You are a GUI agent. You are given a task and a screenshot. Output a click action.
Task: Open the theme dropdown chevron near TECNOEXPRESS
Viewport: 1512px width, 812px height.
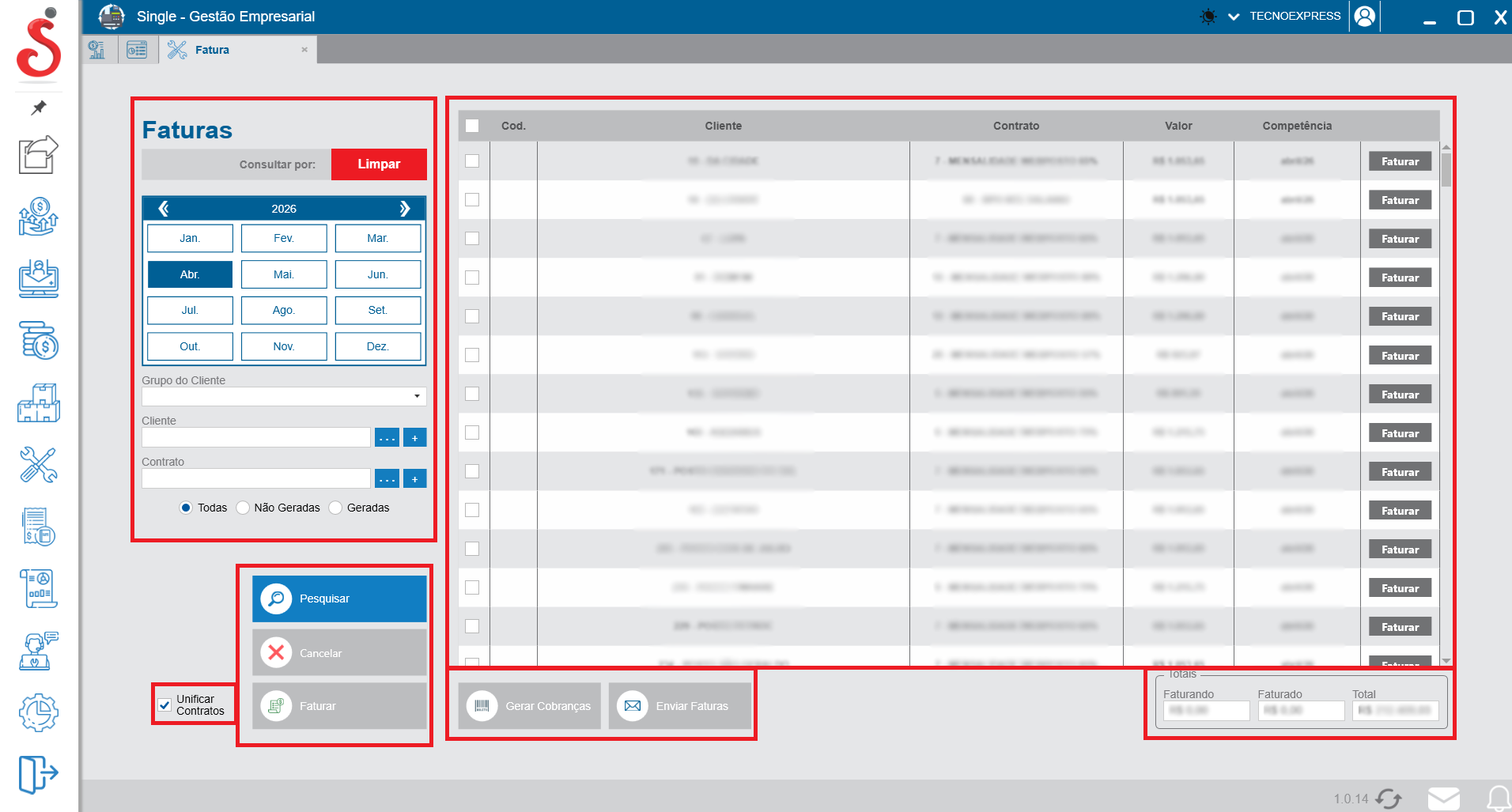point(1233,17)
